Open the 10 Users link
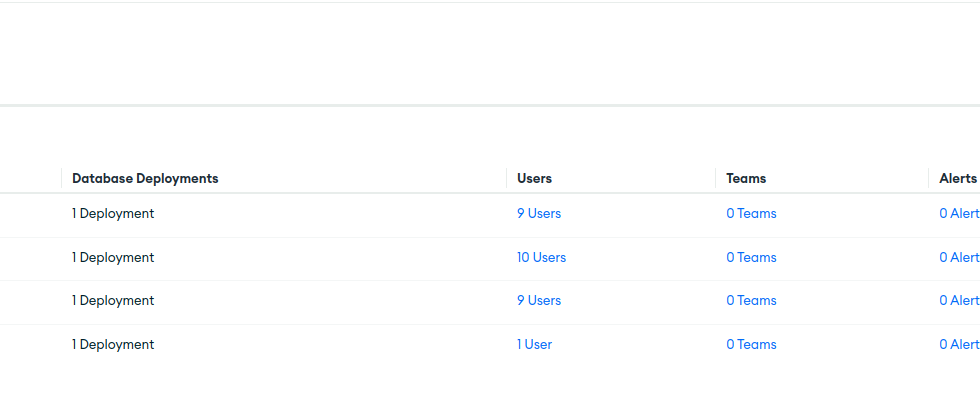This screenshot has width=980, height=393. tap(541, 257)
